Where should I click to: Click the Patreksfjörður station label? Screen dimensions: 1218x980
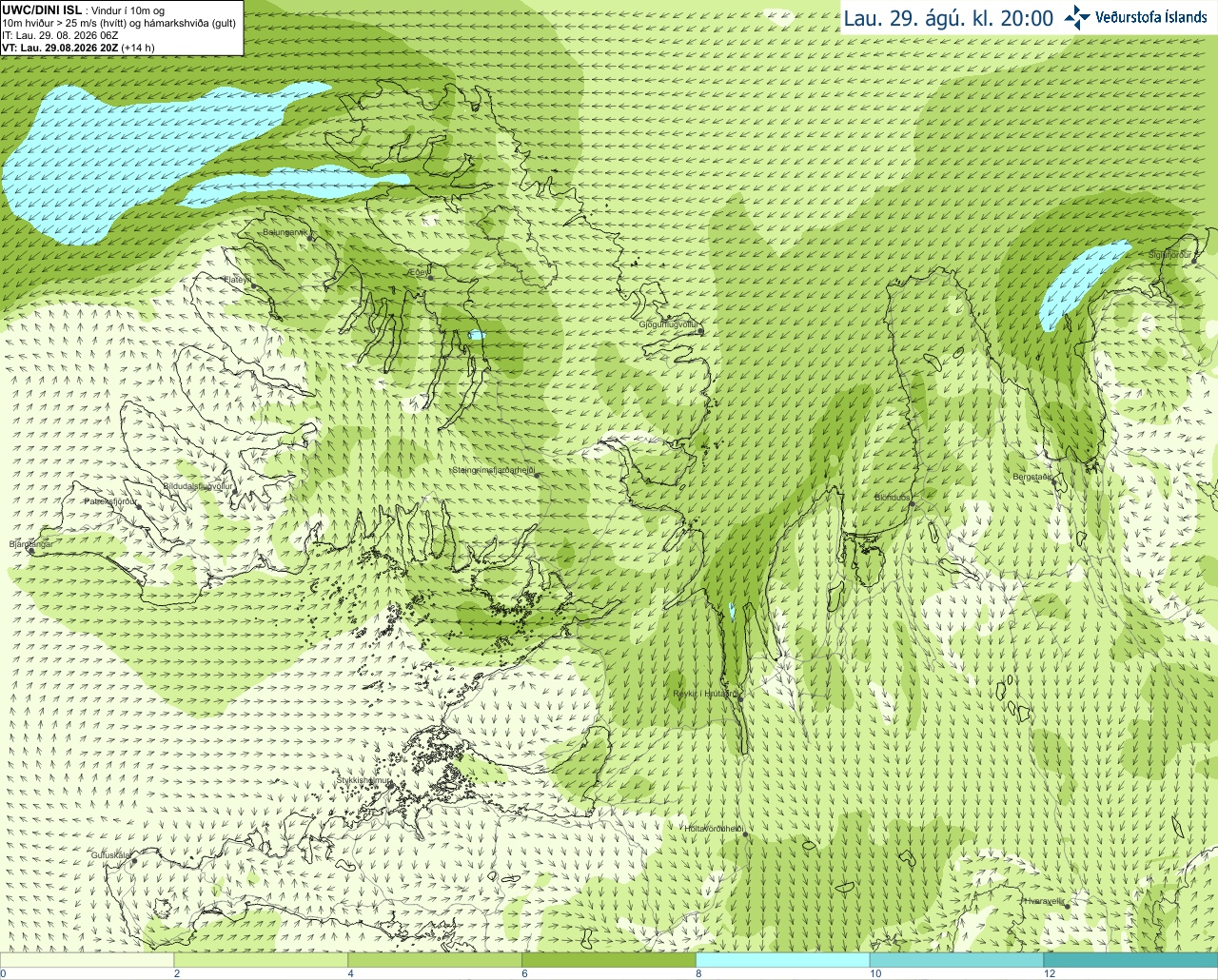[x=110, y=500]
